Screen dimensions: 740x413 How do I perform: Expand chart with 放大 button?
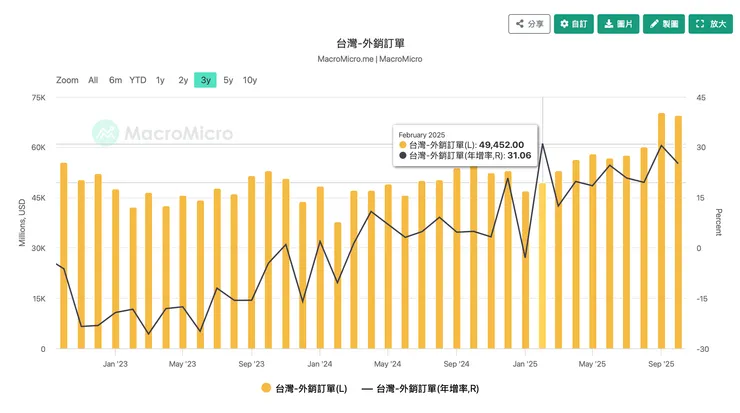point(710,24)
